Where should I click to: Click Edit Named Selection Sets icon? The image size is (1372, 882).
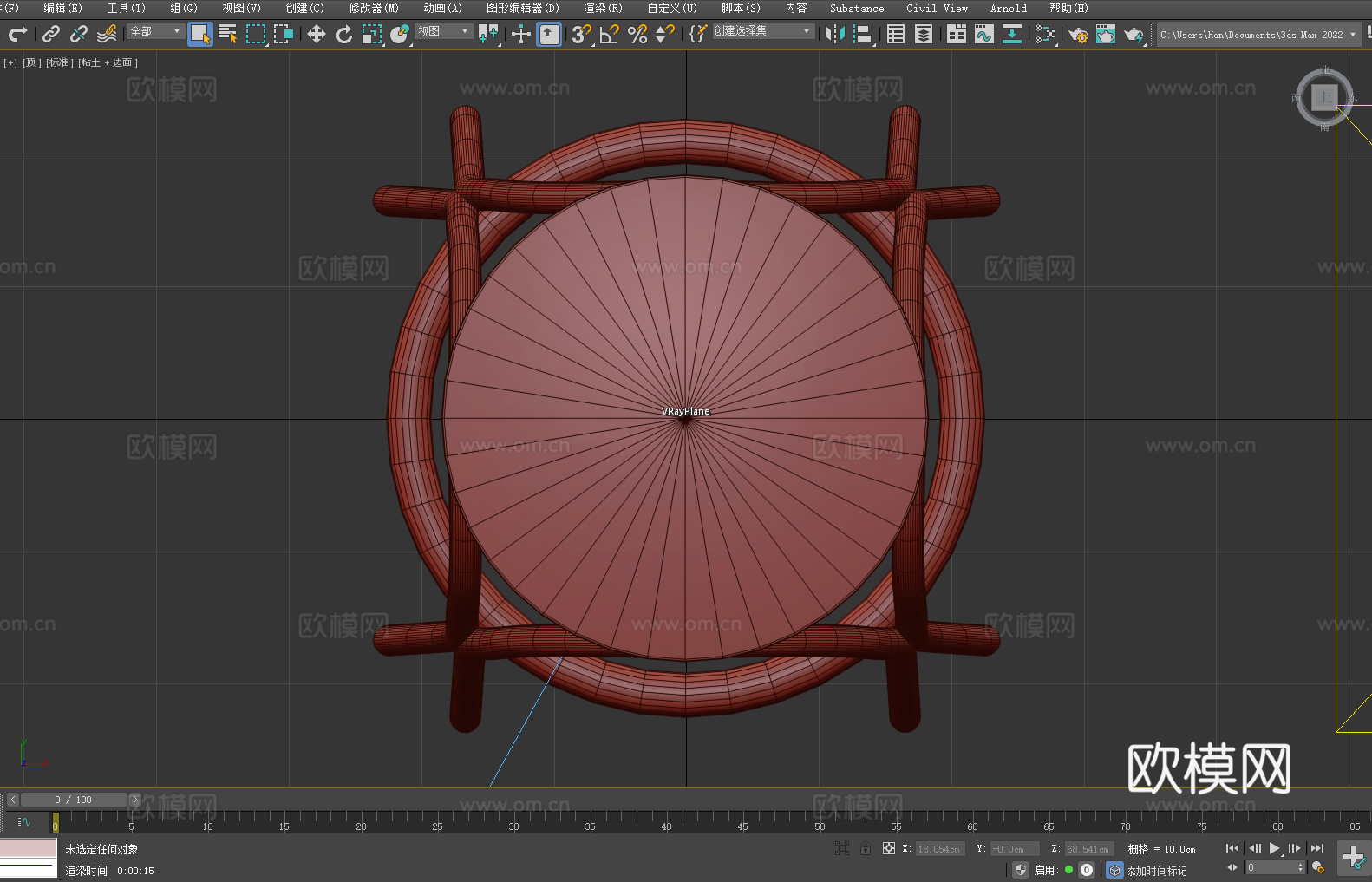698,34
